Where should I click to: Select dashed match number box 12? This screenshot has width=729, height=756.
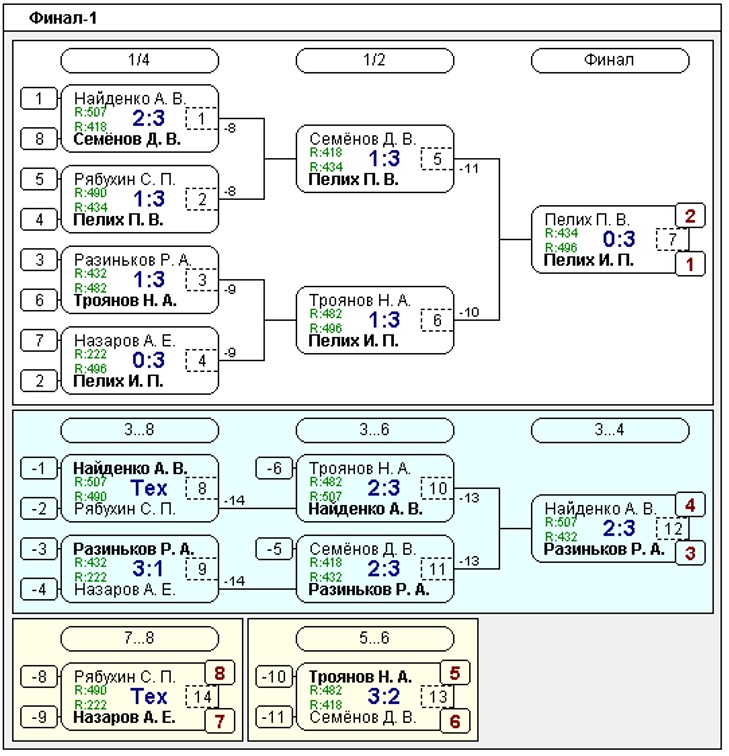(672, 529)
